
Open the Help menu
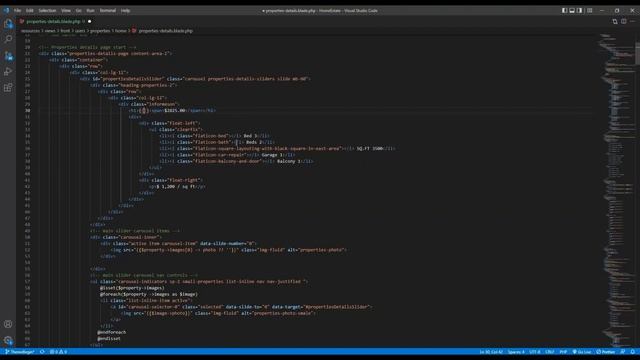point(125,11)
